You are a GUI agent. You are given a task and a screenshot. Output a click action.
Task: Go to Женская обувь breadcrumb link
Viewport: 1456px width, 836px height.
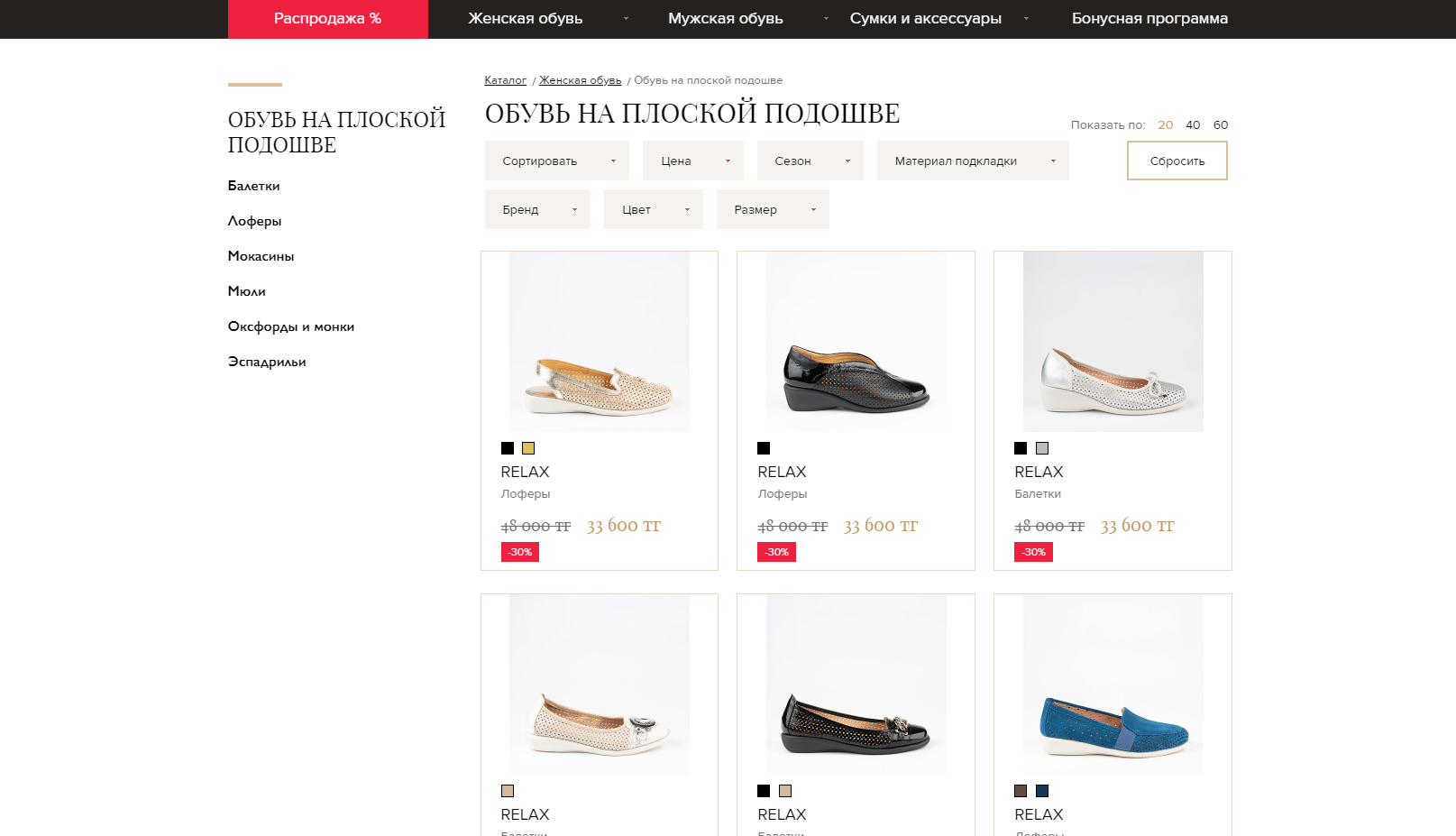click(x=581, y=80)
